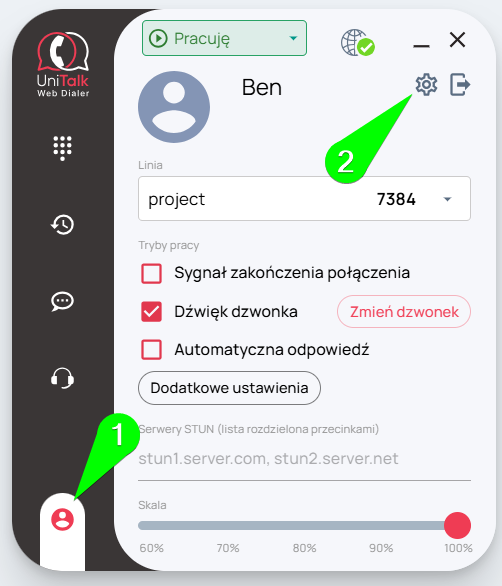This screenshot has height=586, width=502.
Task: Open the chat messages icon
Action: pyautogui.click(x=62, y=301)
